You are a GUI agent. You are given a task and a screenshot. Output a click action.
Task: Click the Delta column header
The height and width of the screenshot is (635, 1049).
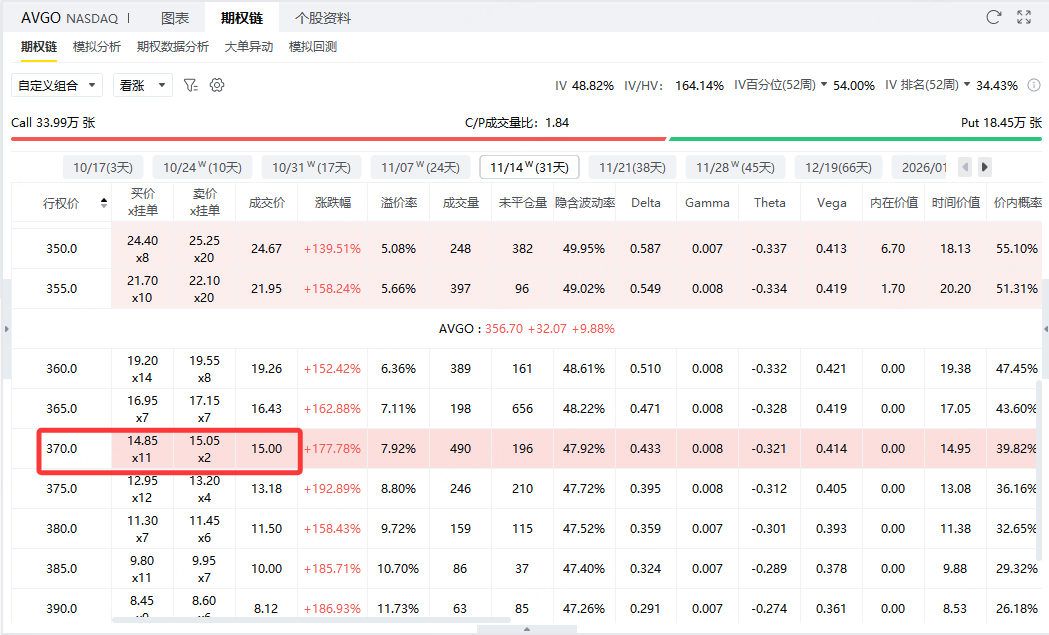point(646,203)
